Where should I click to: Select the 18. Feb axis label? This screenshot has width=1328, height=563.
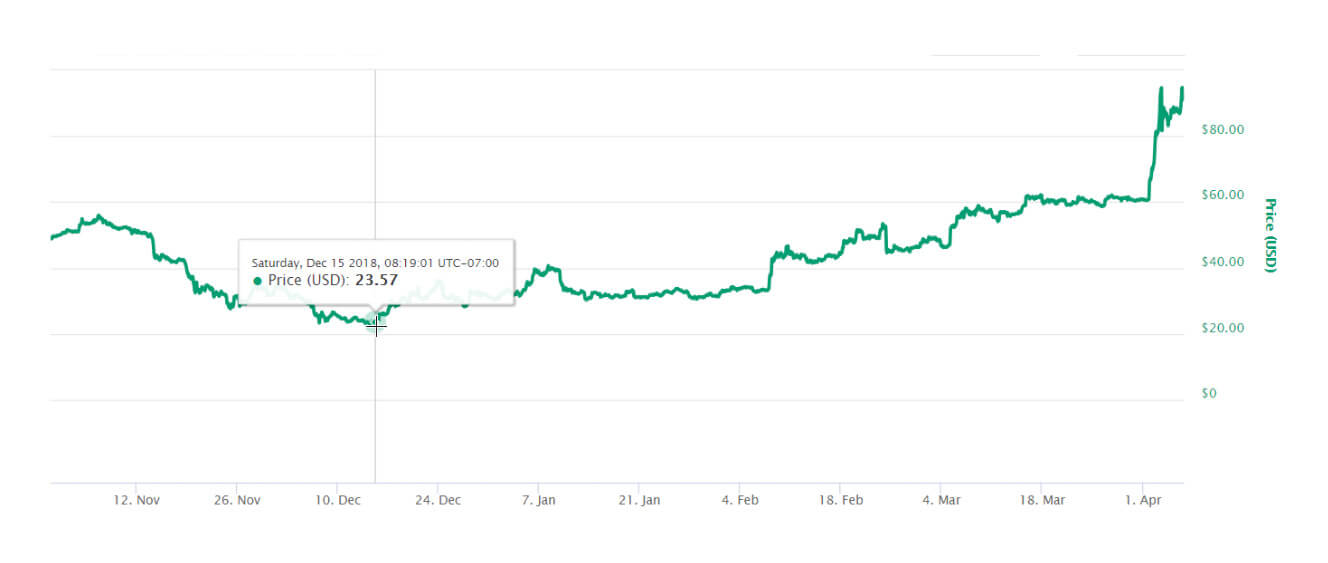pos(841,500)
